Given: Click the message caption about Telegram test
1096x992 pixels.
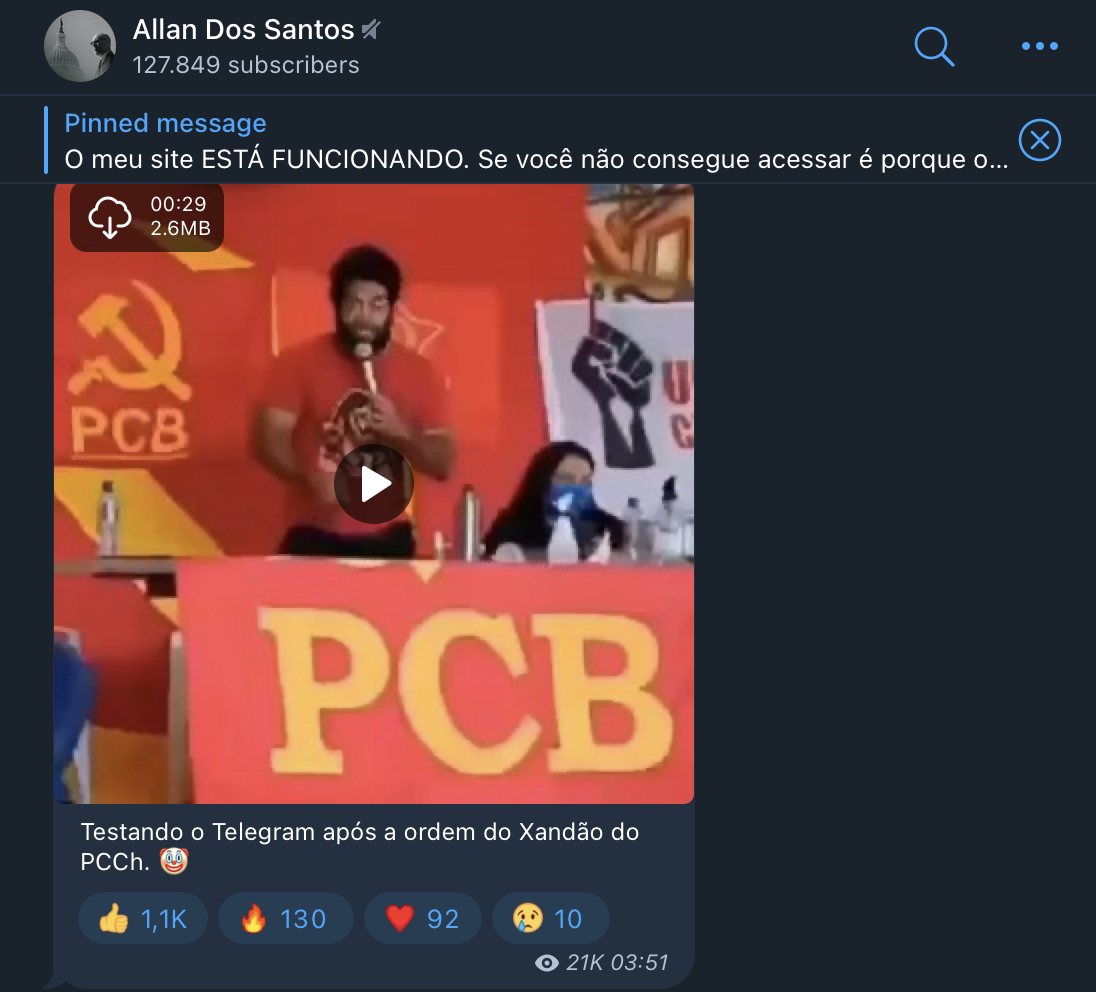Looking at the screenshot, I should pyautogui.click(x=359, y=847).
